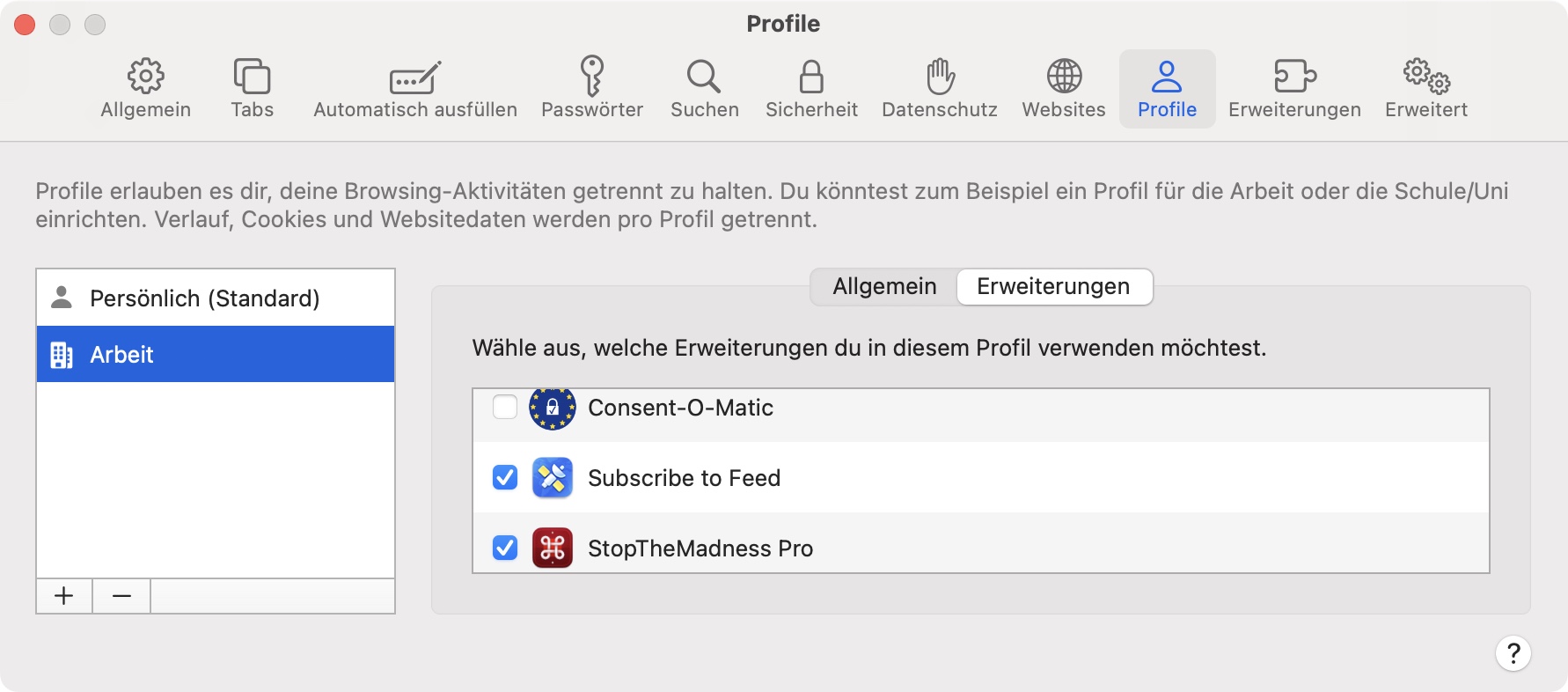1568x692 pixels.
Task: Click the Subscribe to Feed icon
Action: (x=553, y=478)
